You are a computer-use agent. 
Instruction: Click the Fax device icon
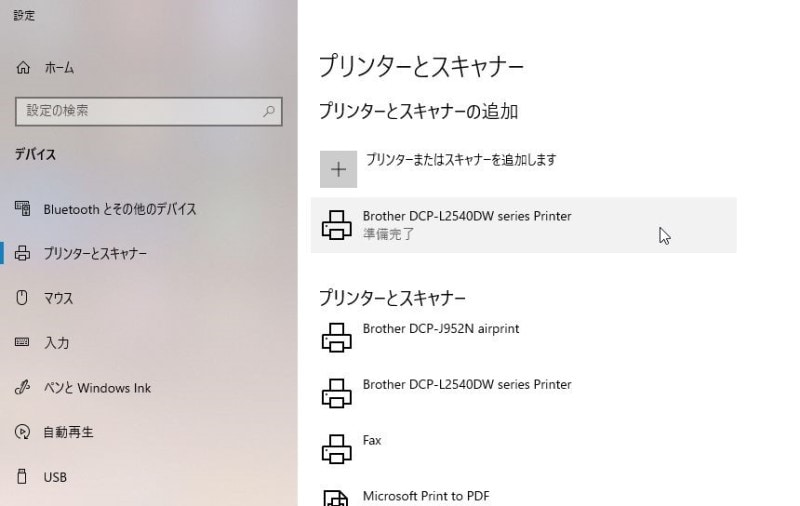point(337,449)
